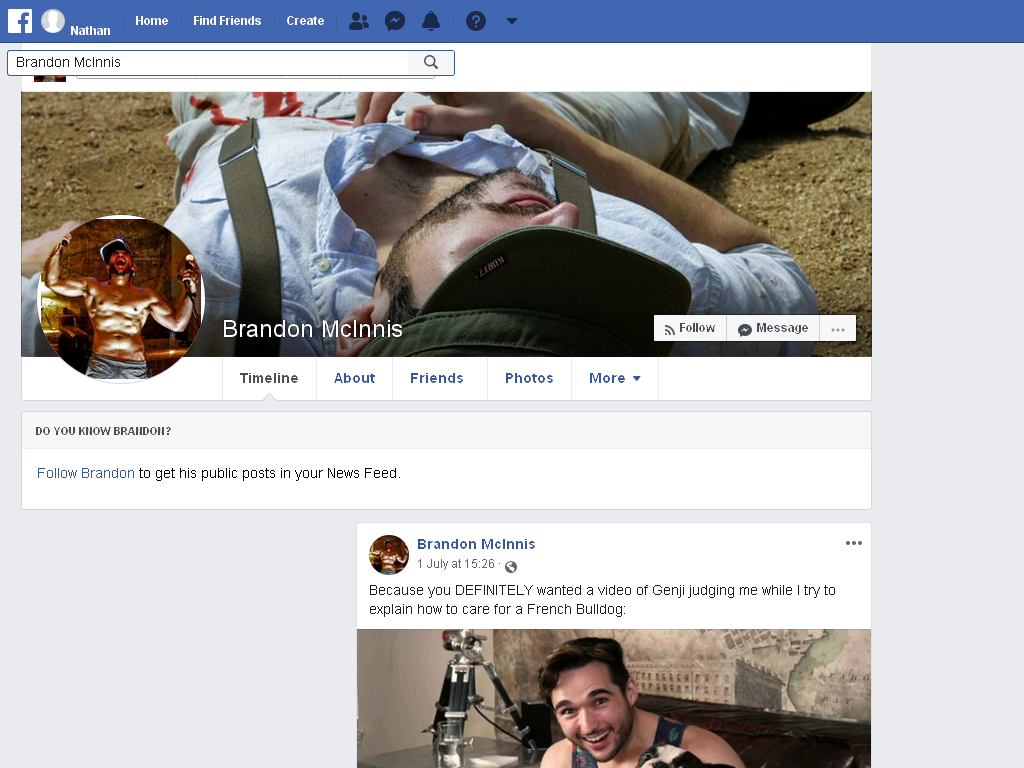Click the search field containing Brandon McInnis
Screen dimensions: 1024x768
click(209, 63)
